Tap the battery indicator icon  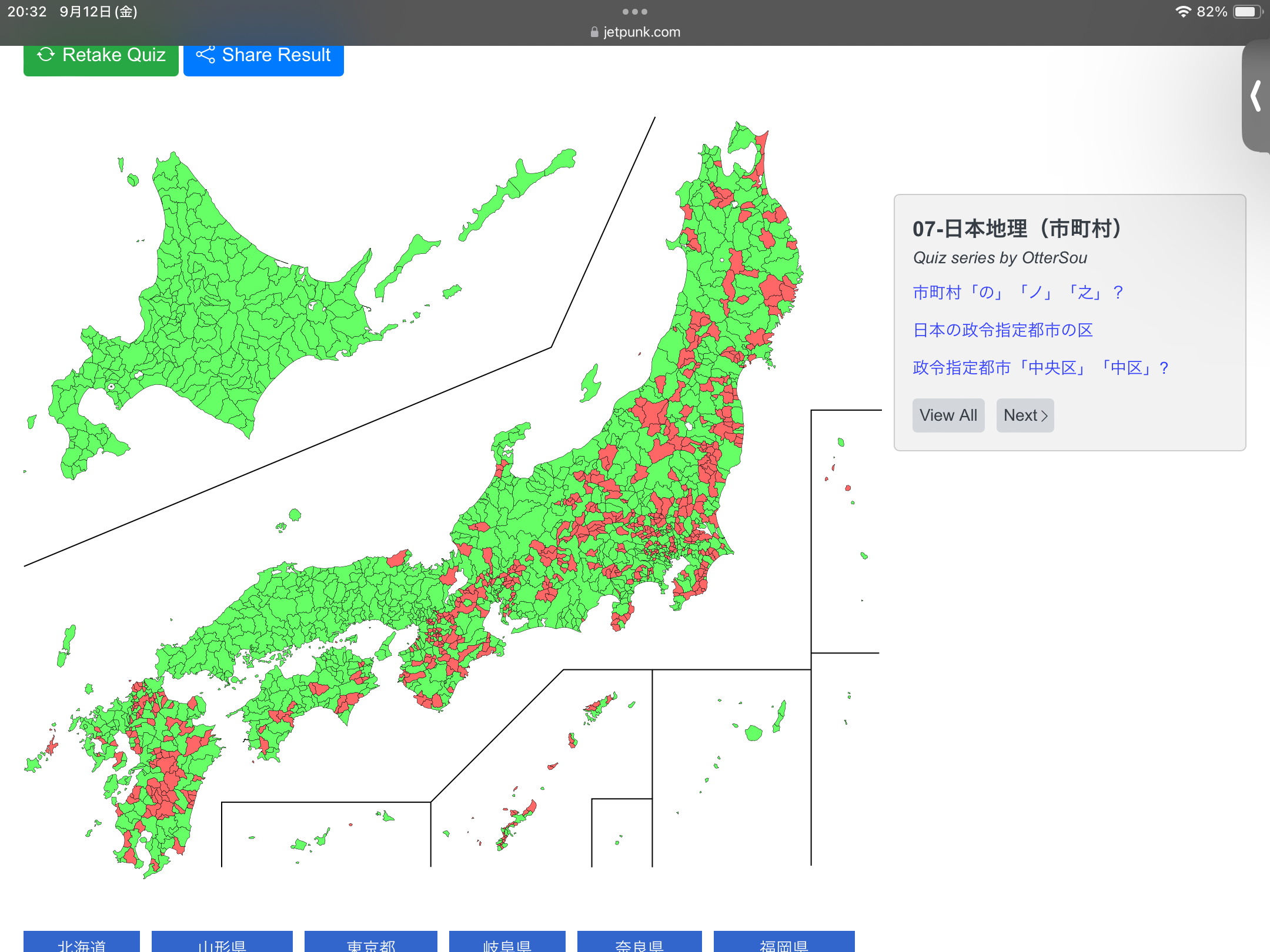click(1247, 12)
